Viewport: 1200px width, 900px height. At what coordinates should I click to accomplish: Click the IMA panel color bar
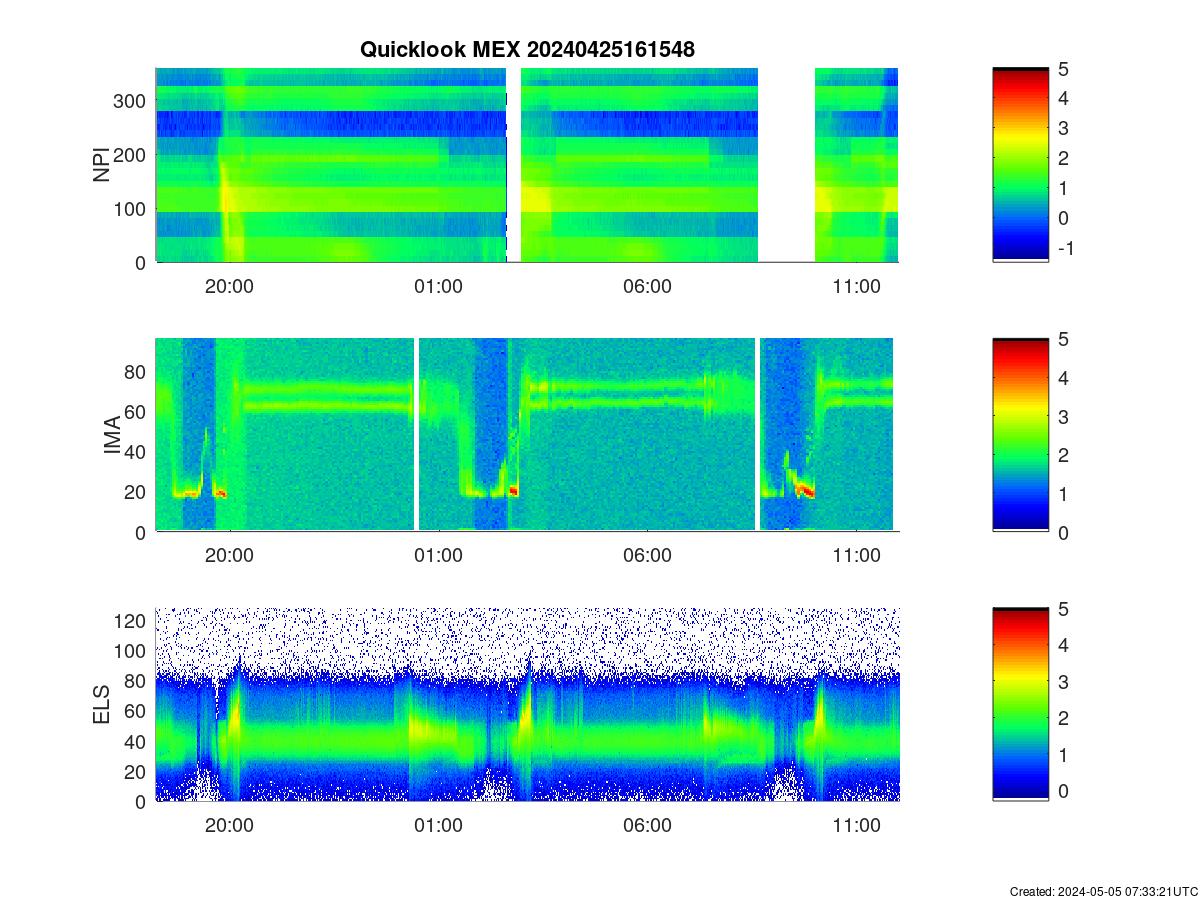tap(1020, 435)
